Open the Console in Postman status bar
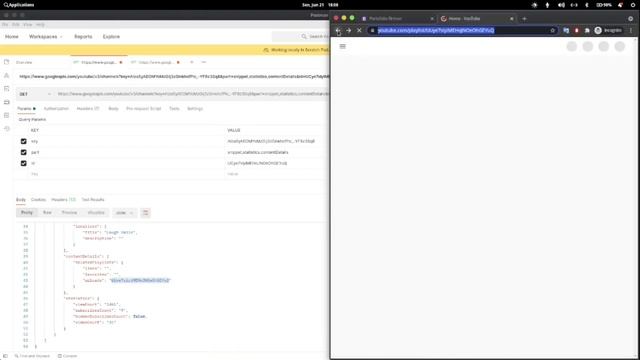640x360 pixels. pyautogui.click(x=67, y=356)
